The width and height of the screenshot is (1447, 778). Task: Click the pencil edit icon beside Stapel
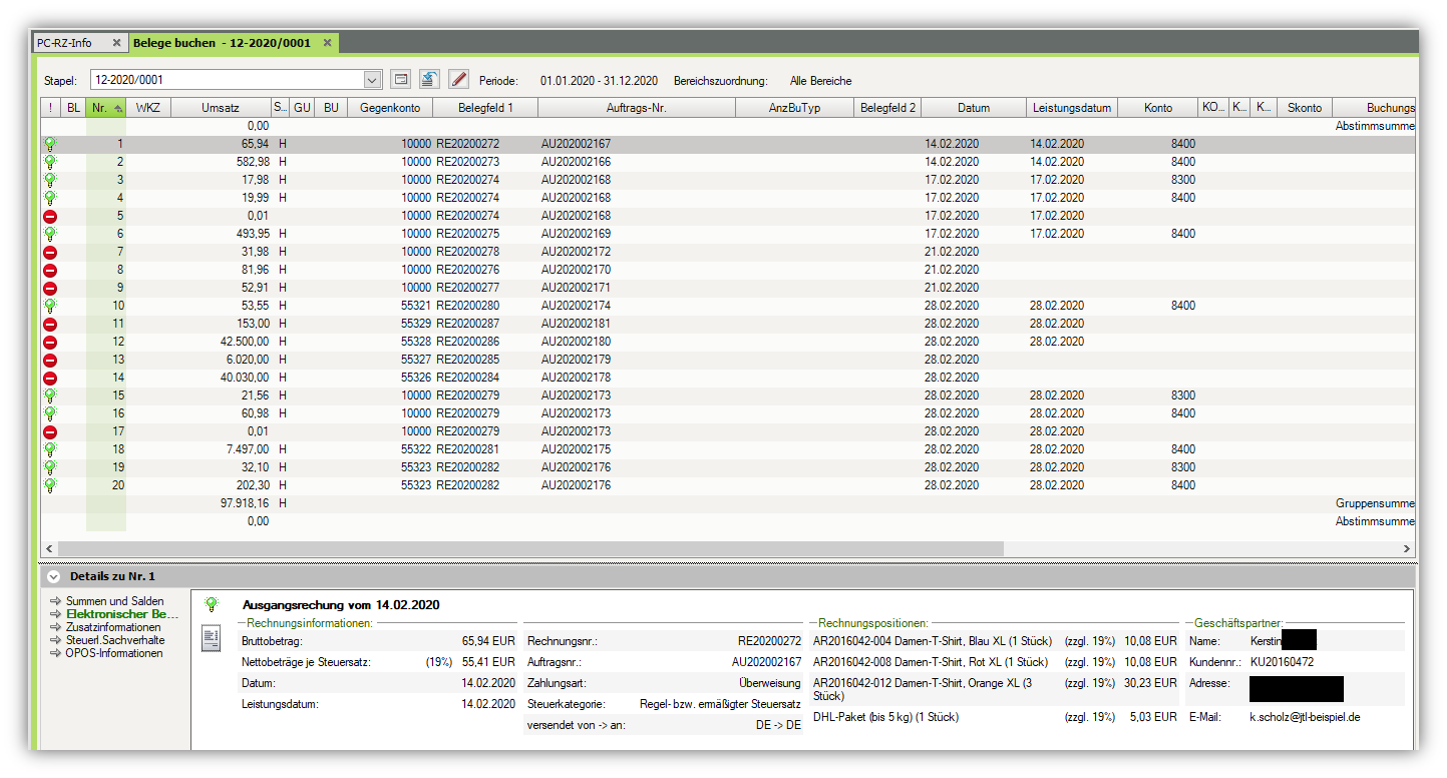click(459, 80)
